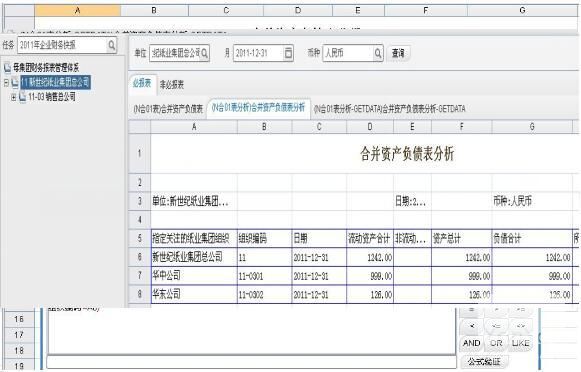Click cell 新世纪纸业集团总公司 in row 6

click(194, 257)
